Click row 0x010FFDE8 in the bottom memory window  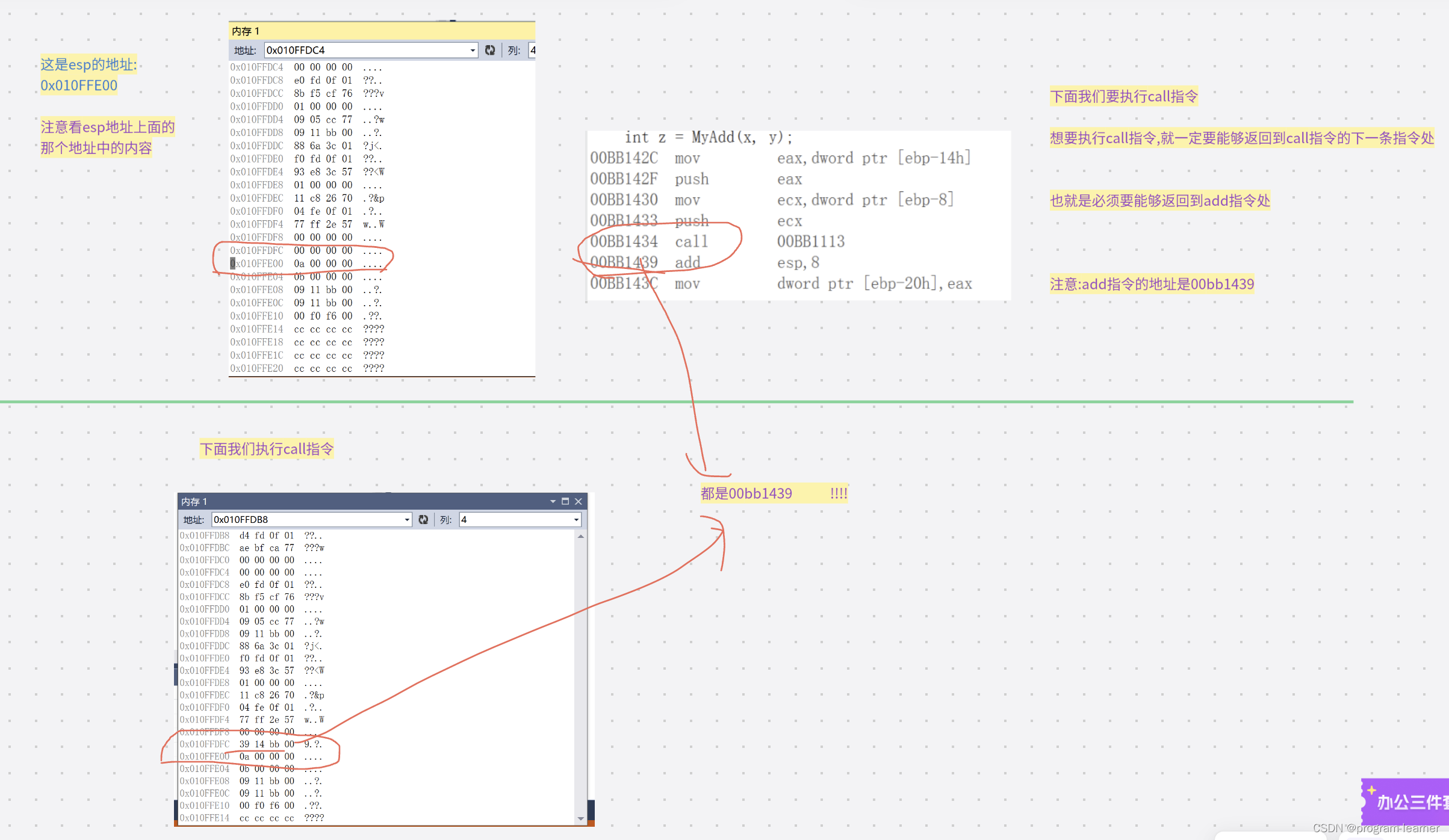click(251, 683)
